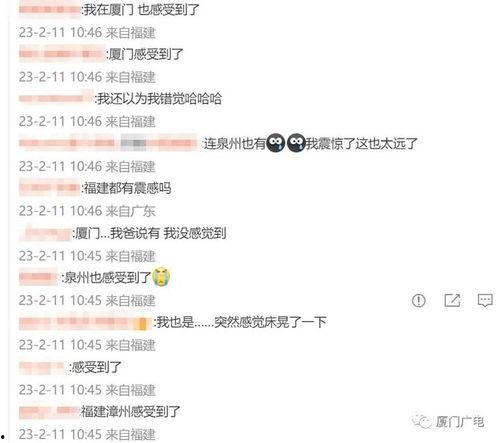Open blurred username before 感受到了 comment
Viewport: 500px width, 443px height.
coord(43,367)
